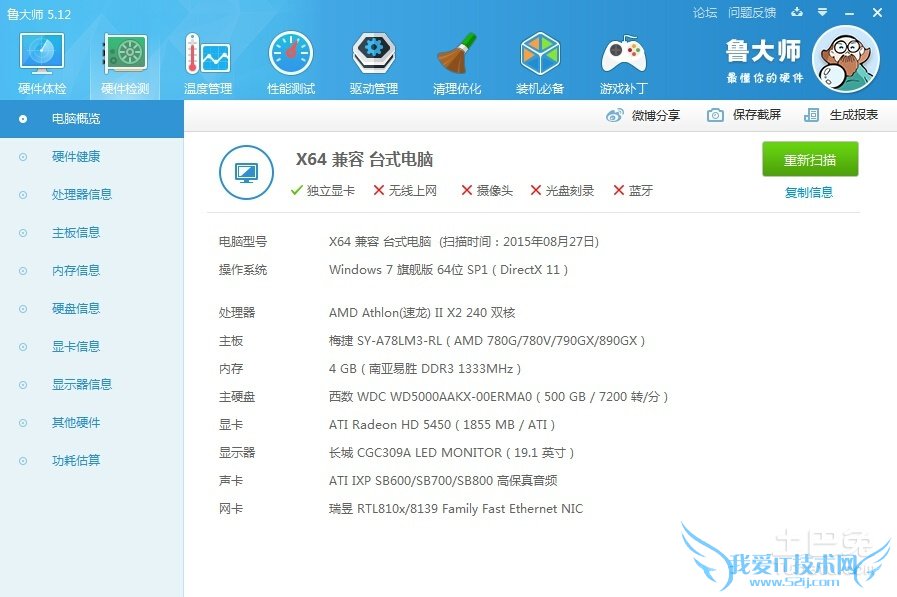Open 装机必备 cube icon
The width and height of the screenshot is (897, 597).
539,54
